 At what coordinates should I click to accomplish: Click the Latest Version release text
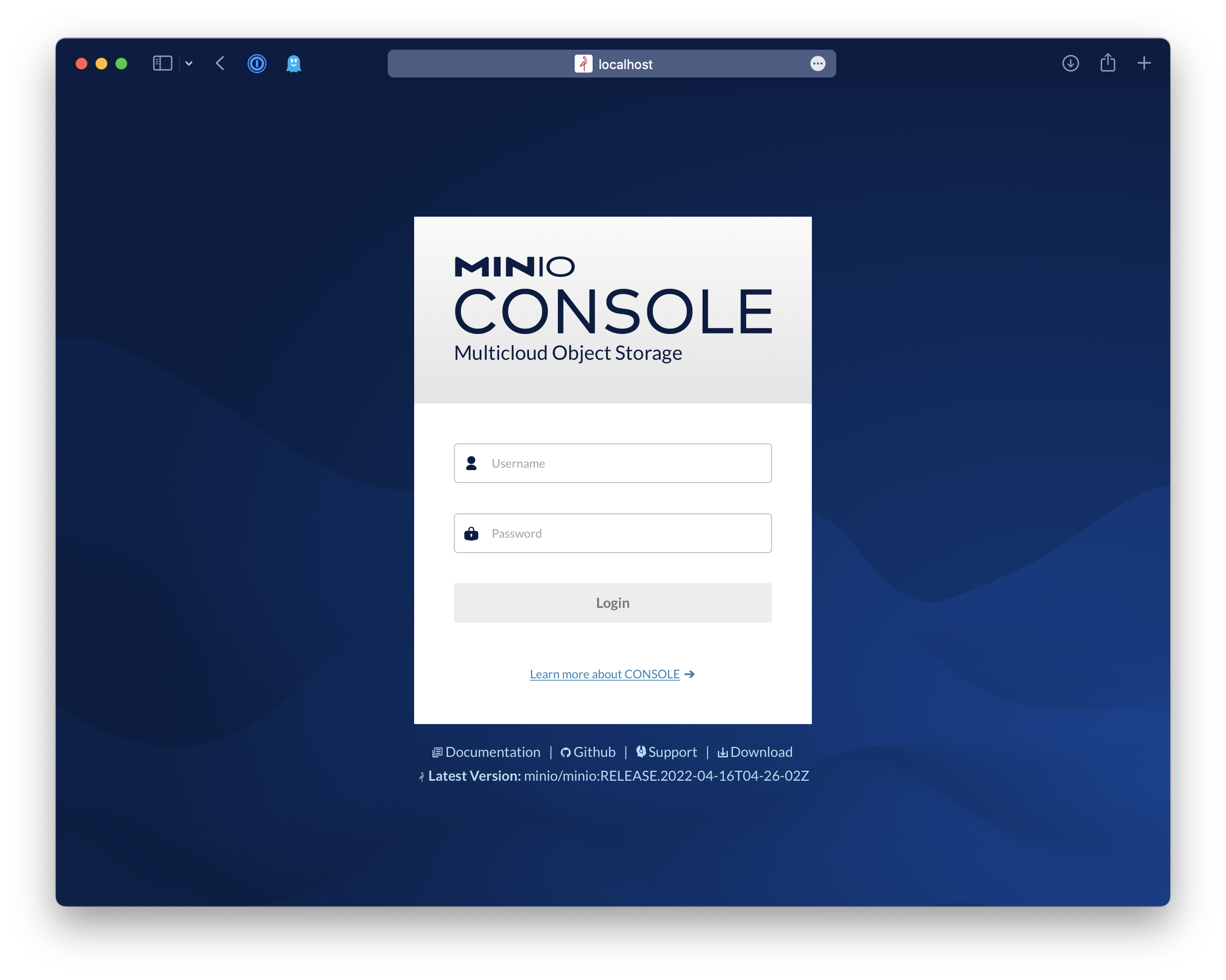coord(666,776)
